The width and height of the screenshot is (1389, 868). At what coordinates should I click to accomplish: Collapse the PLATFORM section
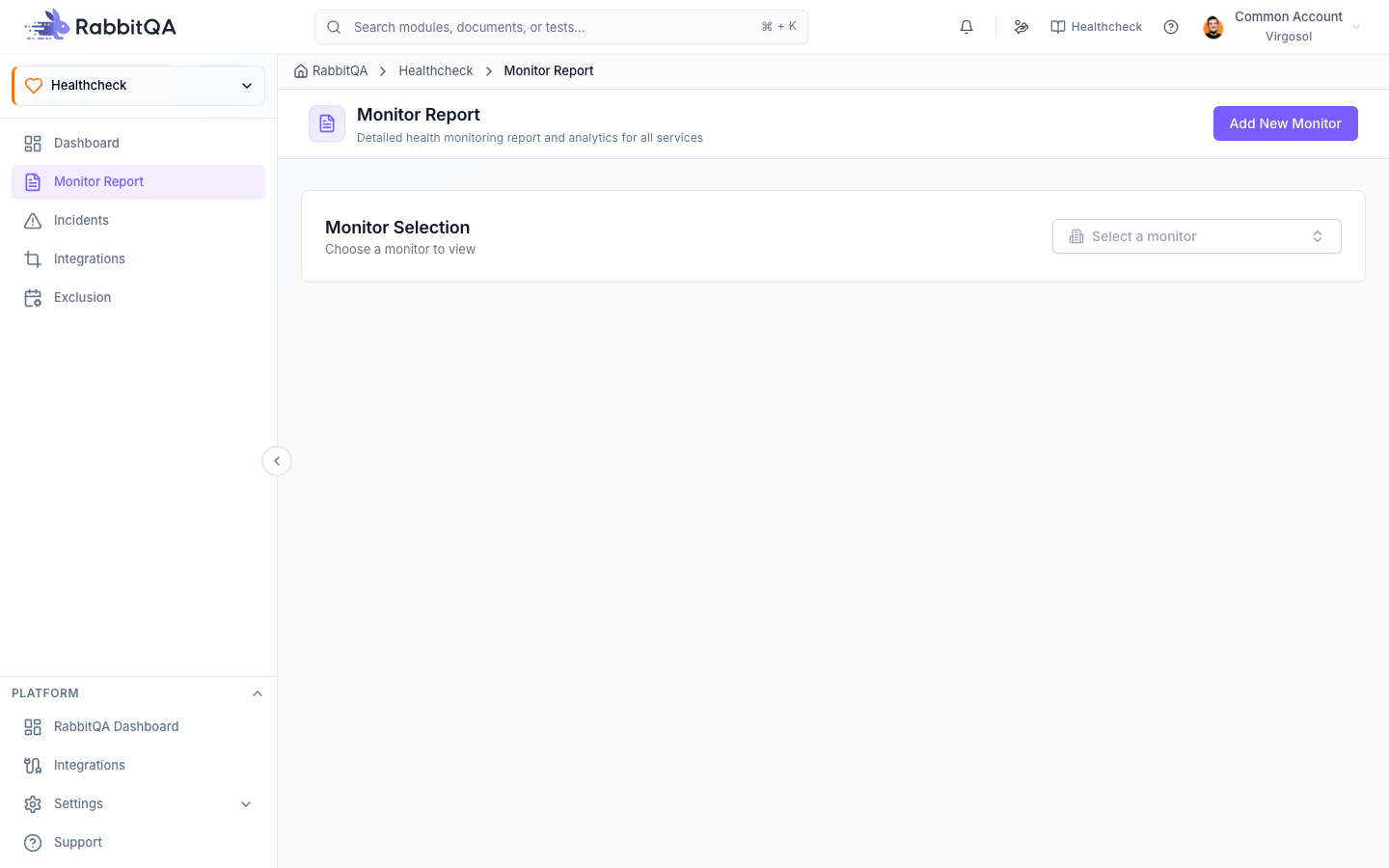click(x=258, y=693)
